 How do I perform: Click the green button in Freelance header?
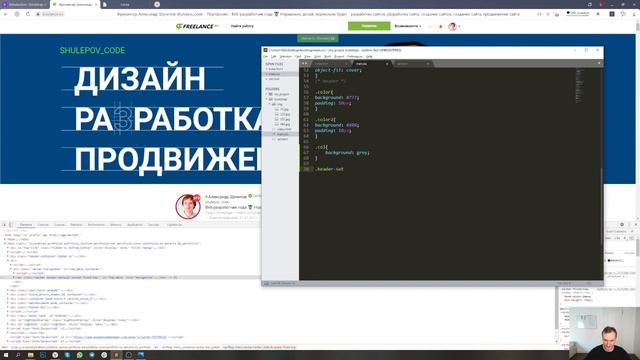click(369, 26)
